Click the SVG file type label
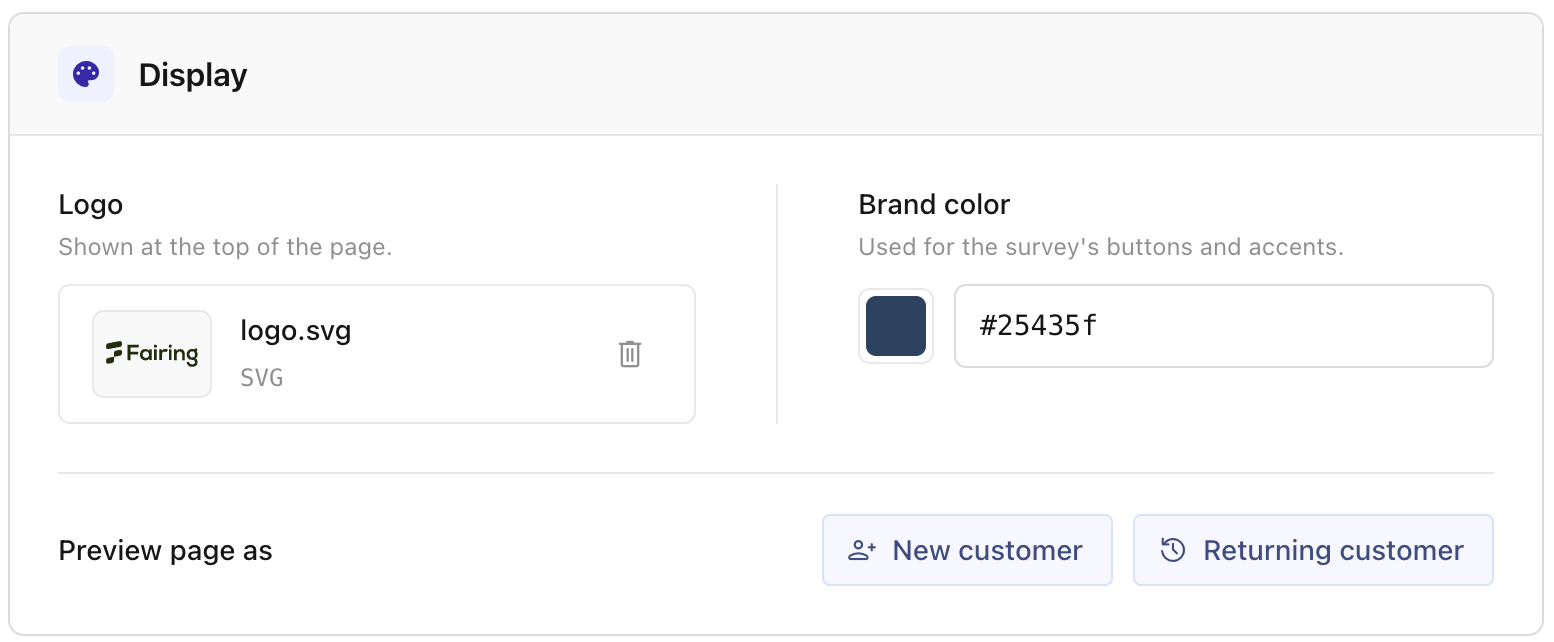1554x642 pixels. coord(262,378)
